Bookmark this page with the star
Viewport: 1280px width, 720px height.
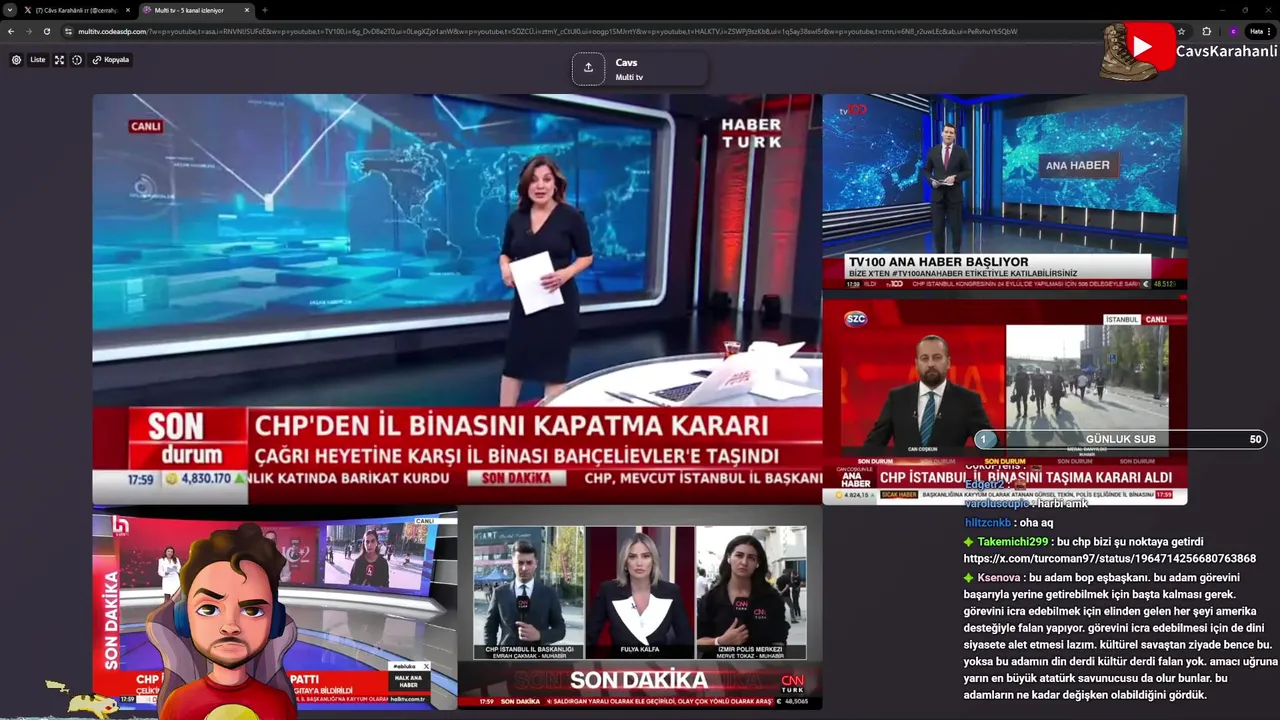(1181, 31)
